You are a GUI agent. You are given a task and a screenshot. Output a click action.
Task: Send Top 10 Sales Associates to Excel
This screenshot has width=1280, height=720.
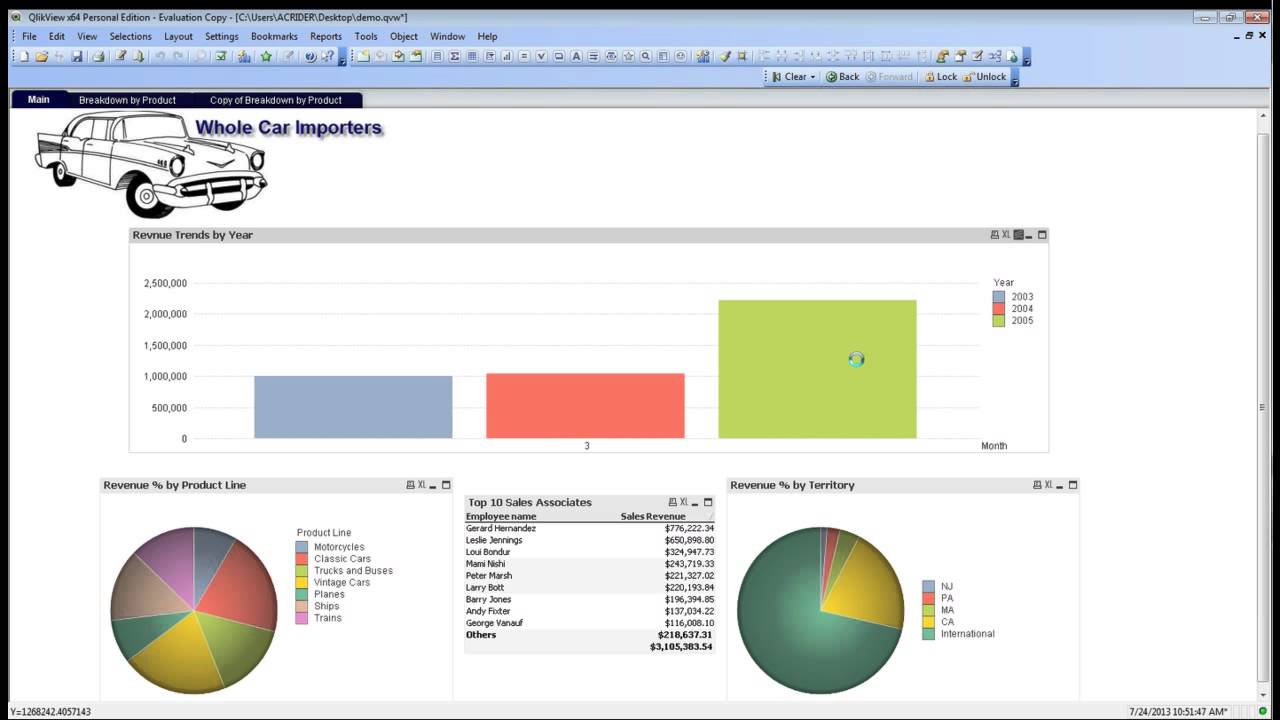click(684, 502)
